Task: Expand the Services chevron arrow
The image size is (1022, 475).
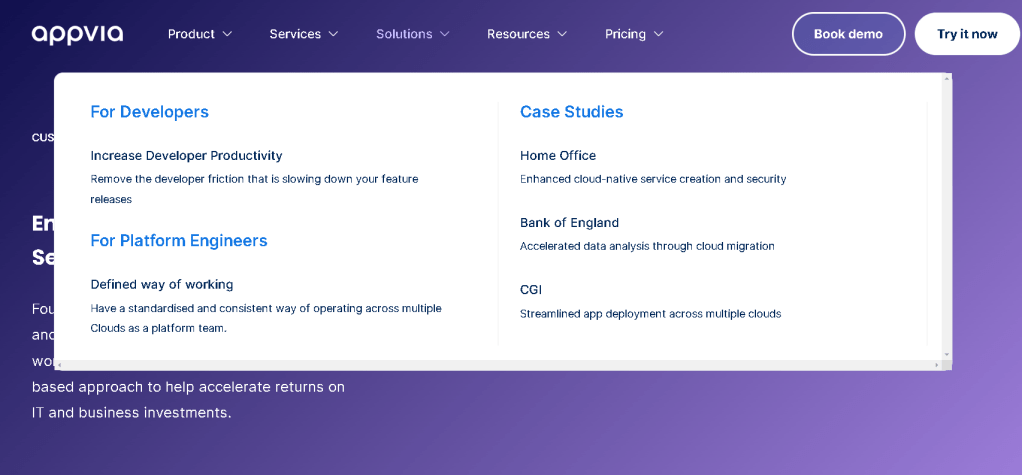Action: pyautogui.click(x=333, y=34)
